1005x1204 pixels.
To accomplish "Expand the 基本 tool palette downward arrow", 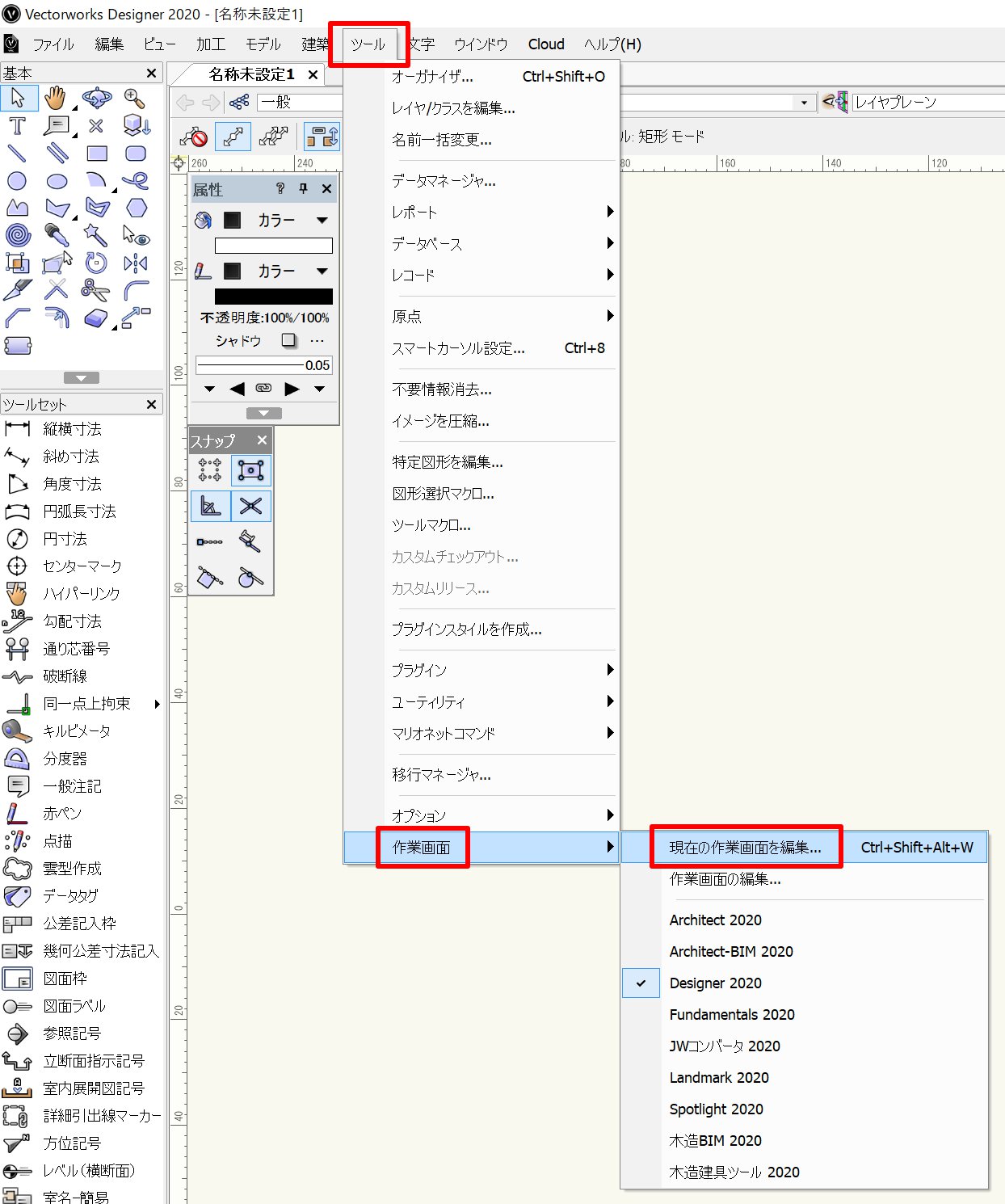I will pyautogui.click(x=82, y=378).
